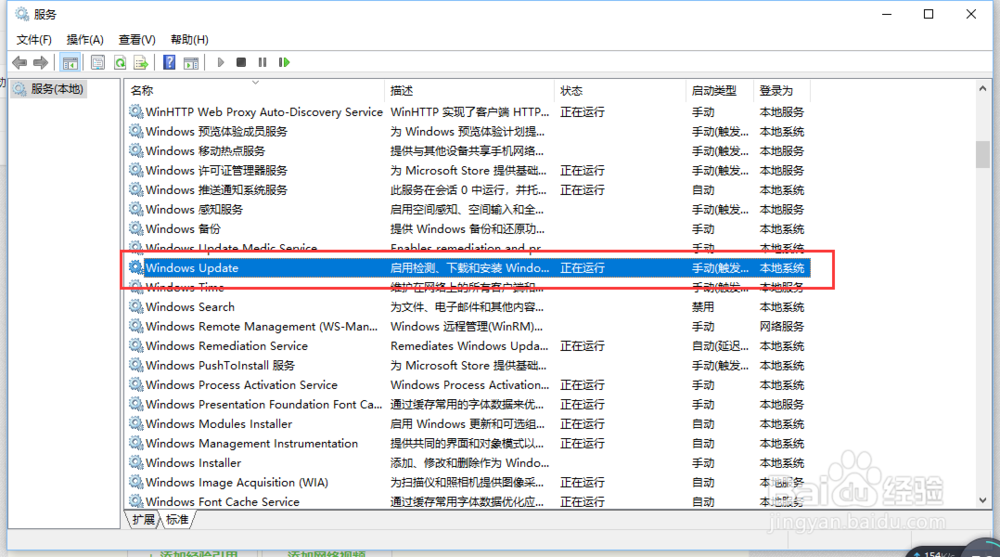The width and height of the screenshot is (1000, 557).
Task: Select Windows Management Instrumentation name
Action: (252, 443)
